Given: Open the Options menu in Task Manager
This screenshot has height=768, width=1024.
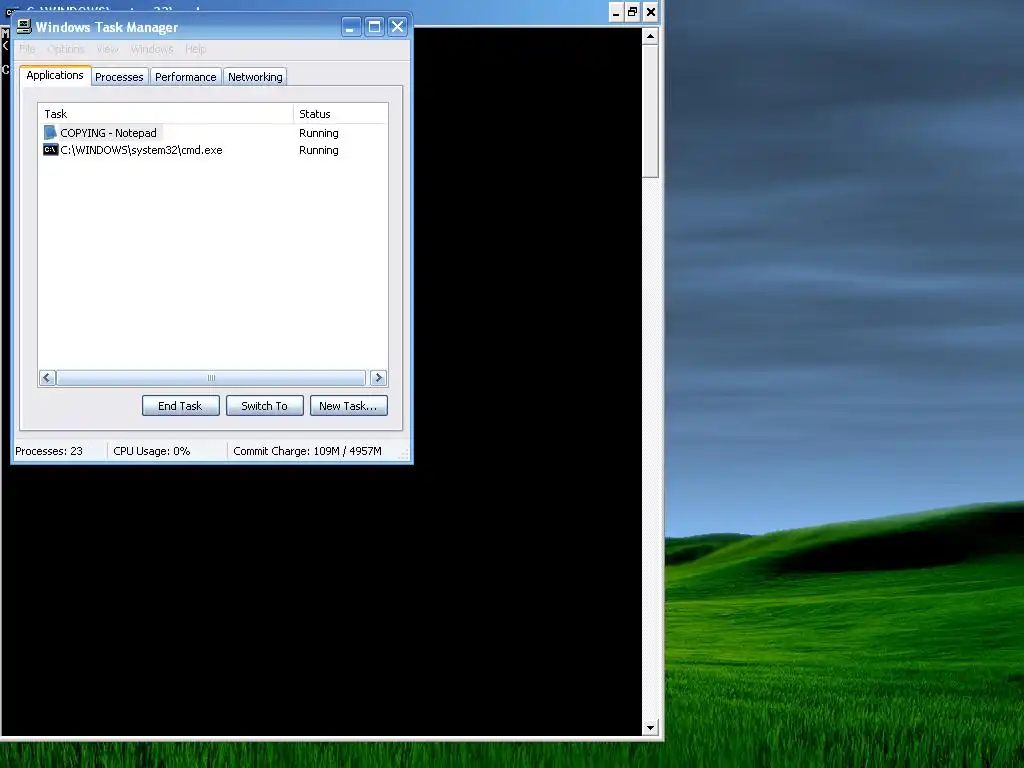Looking at the screenshot, I should 65,49.
